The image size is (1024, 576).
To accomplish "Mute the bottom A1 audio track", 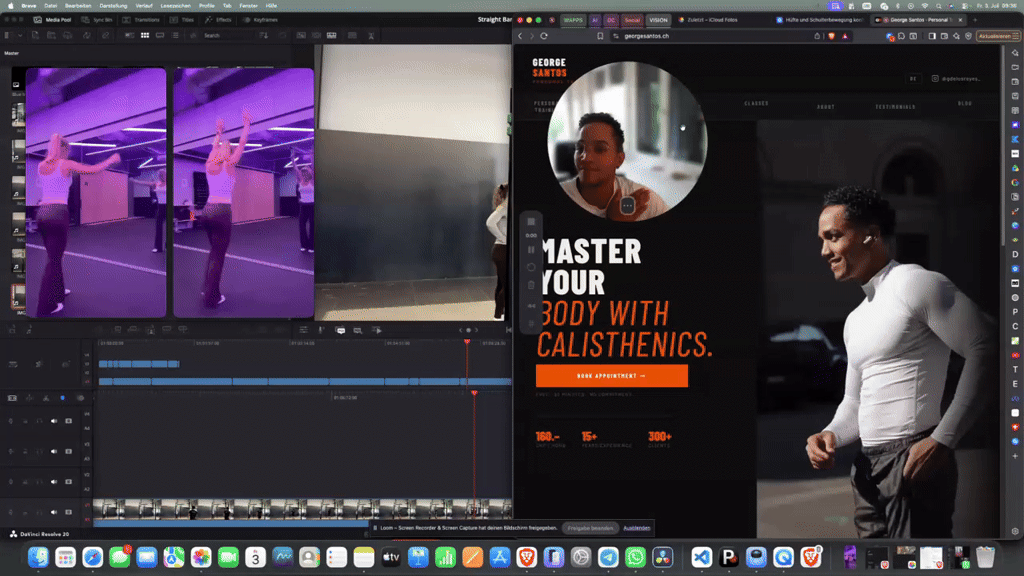I will tap(54, 512).
